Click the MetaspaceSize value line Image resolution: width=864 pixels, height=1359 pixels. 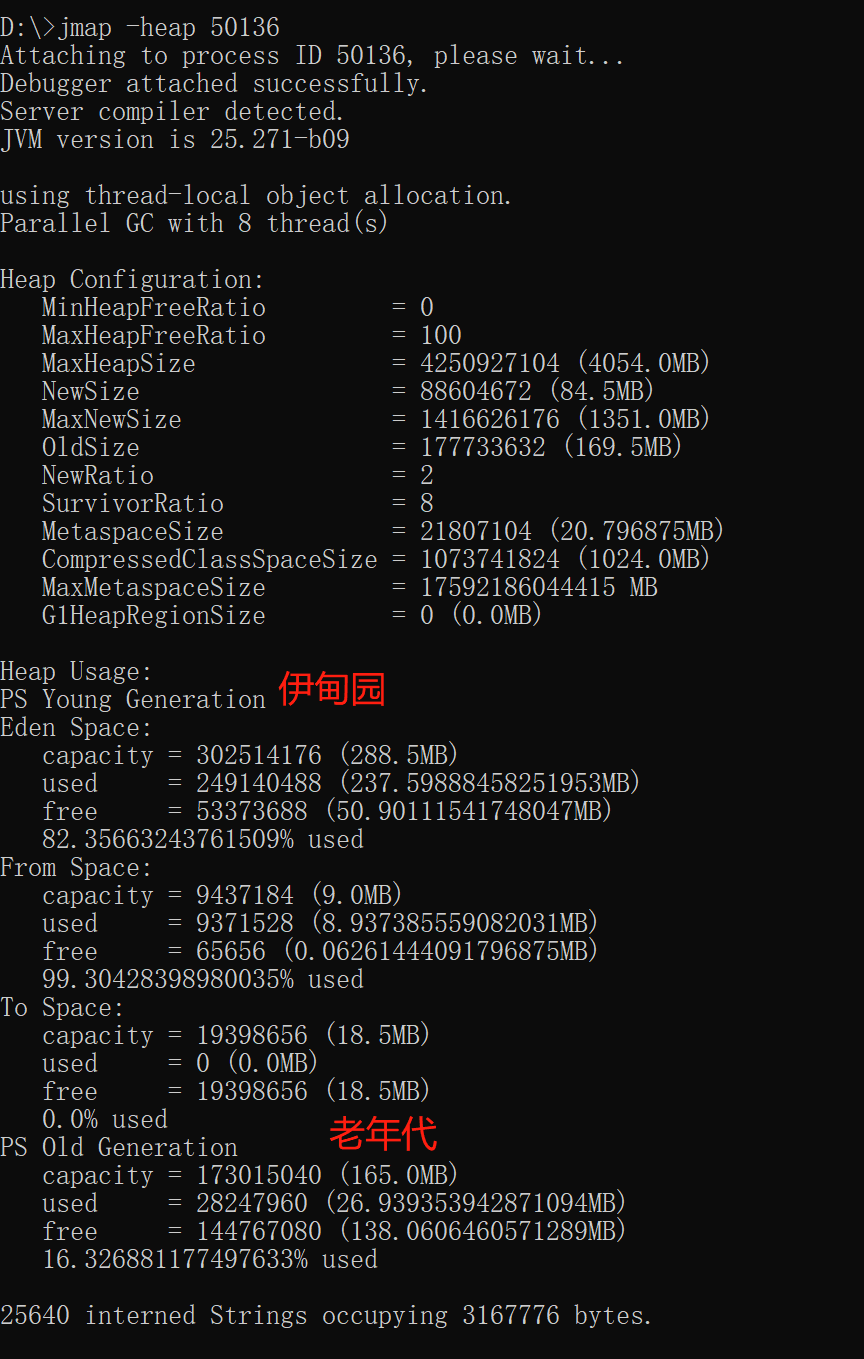click(382, 531)
